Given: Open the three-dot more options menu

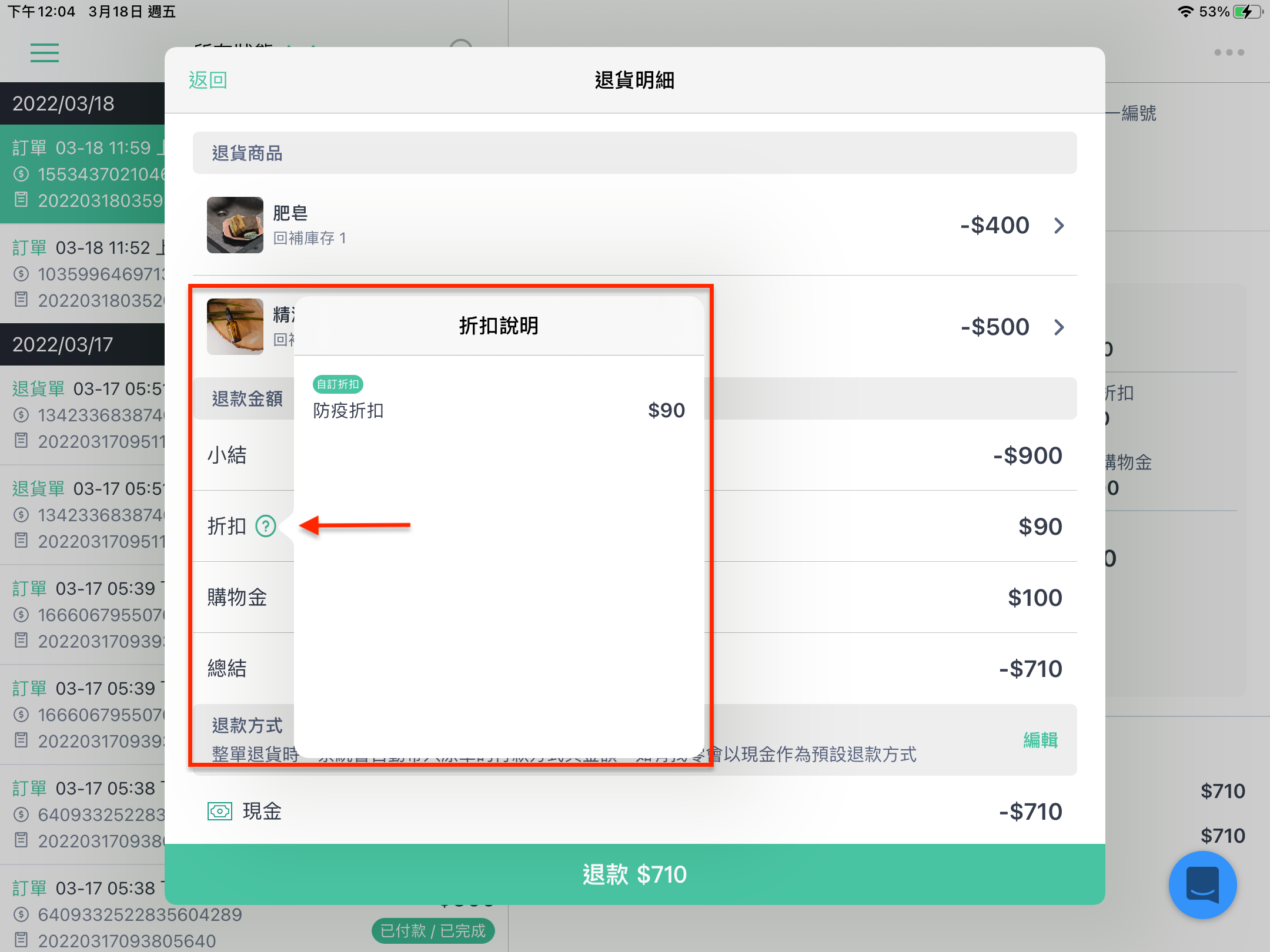Looking at the screenshot, I should (1229, 52).
